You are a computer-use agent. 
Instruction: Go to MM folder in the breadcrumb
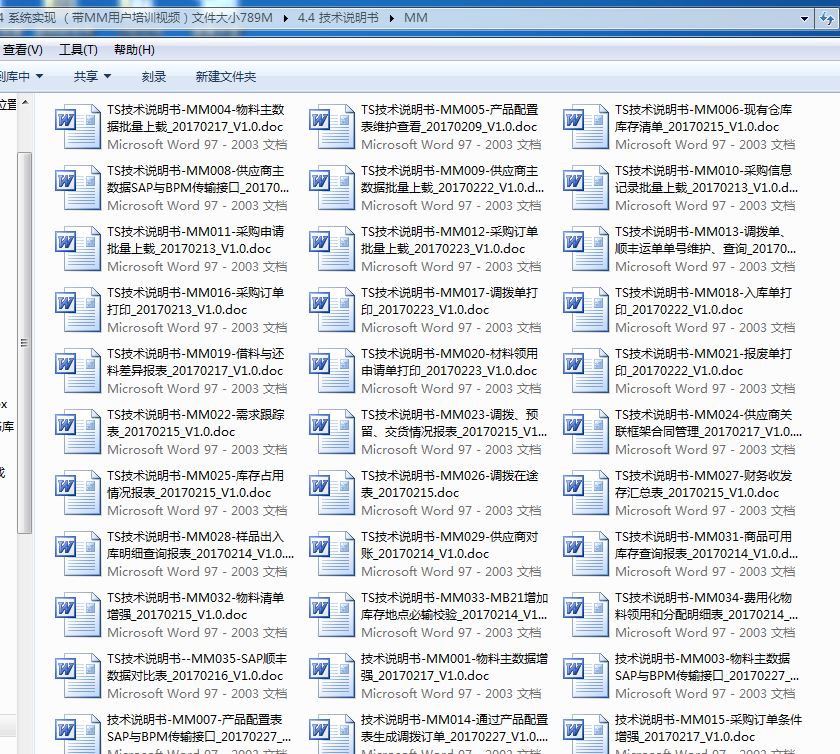pyautogui.click(x=416, y=18)
